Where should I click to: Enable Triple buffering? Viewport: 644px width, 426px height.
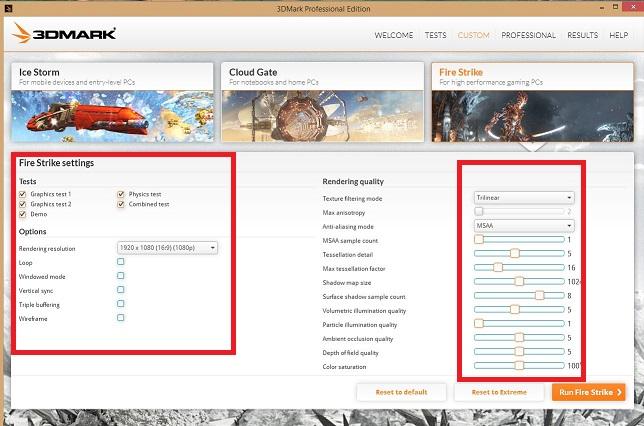tap(121, 304)
